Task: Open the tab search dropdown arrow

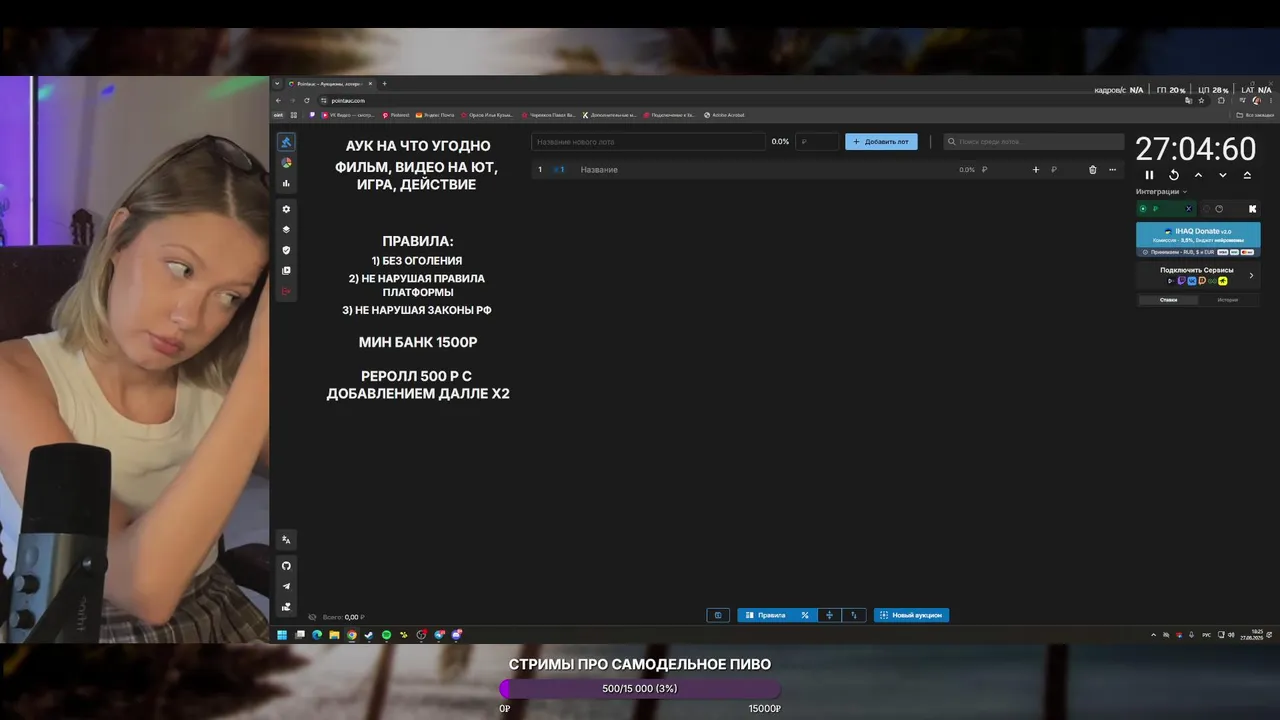Action: (x=277, y=84)
